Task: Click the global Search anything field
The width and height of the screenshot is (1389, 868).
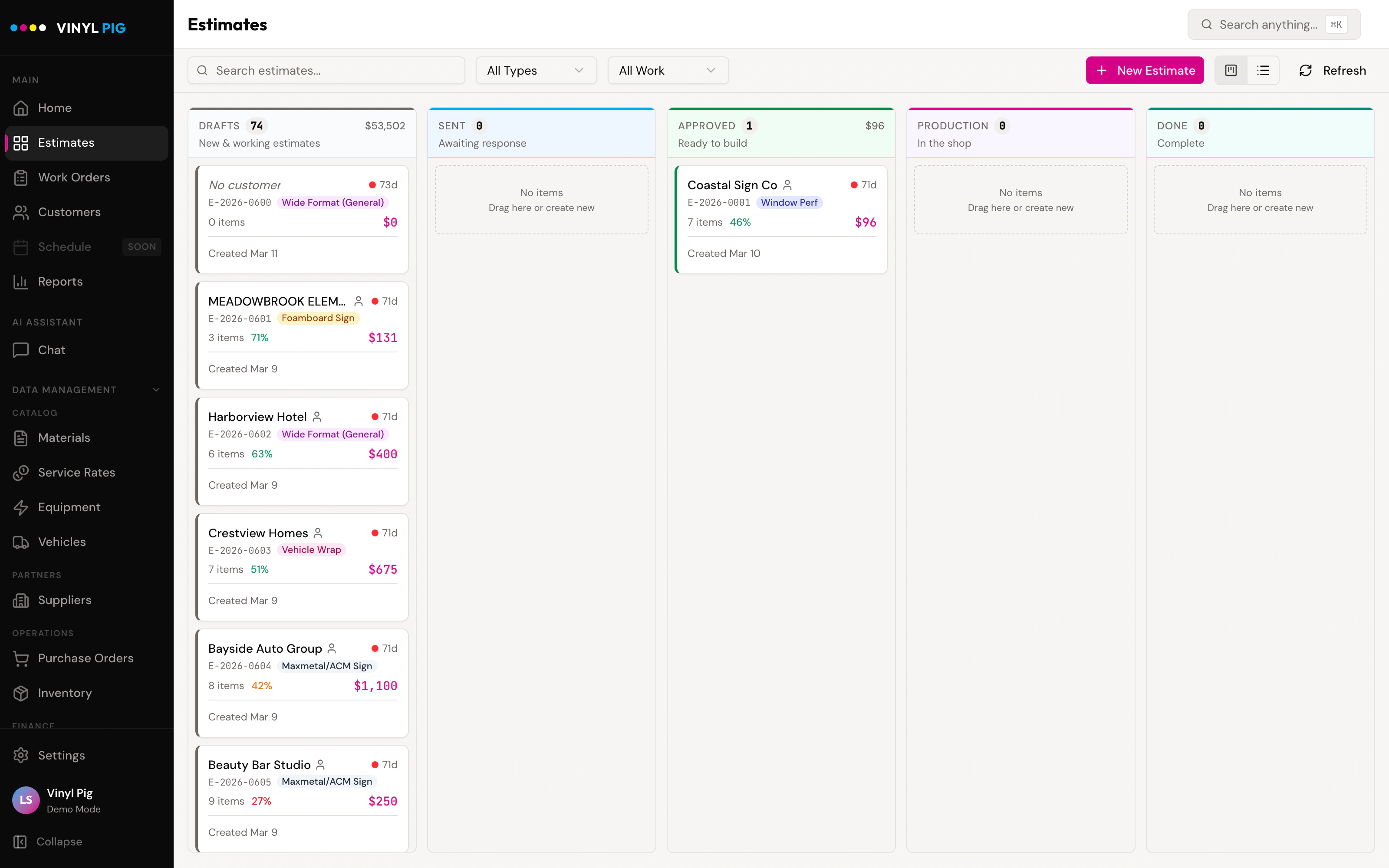Action: pyautogui.click(x=1274, y=25)
